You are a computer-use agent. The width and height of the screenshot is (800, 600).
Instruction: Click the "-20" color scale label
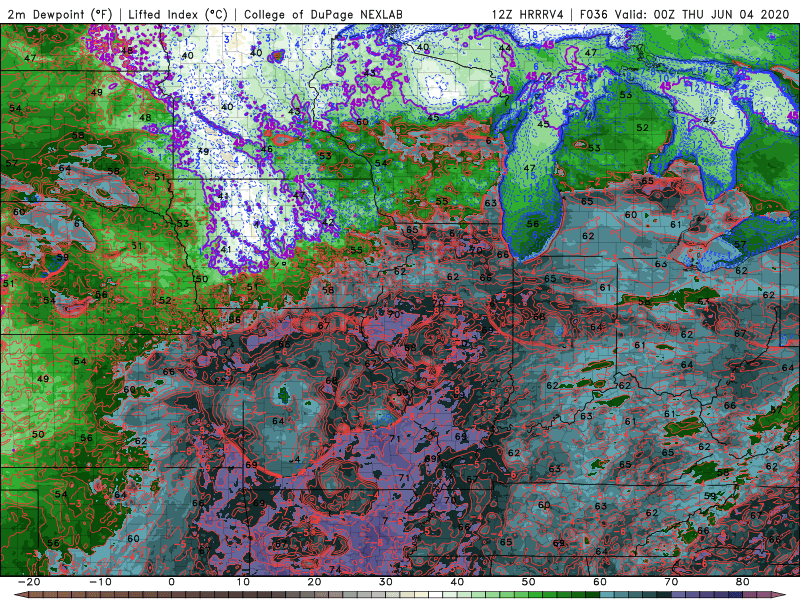pos(29,582)
